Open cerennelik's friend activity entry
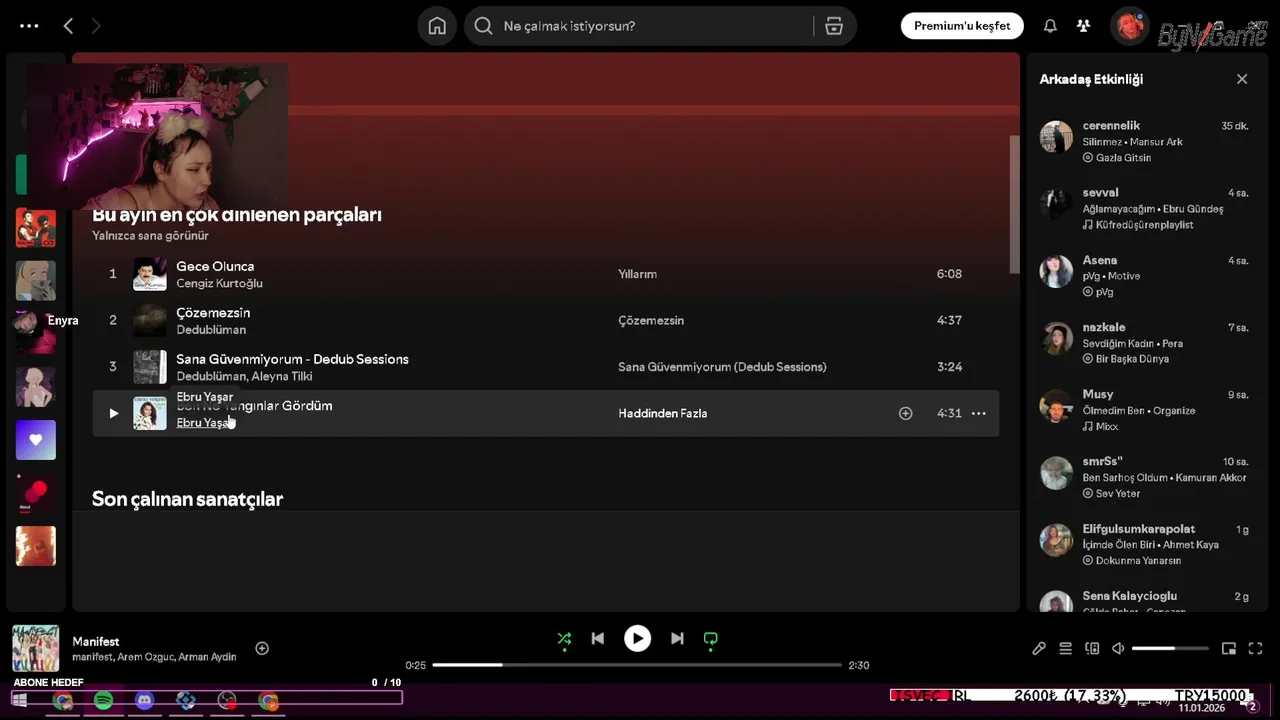The height and width of the screenshot is (720, 1280). [x=1145, y=142]
